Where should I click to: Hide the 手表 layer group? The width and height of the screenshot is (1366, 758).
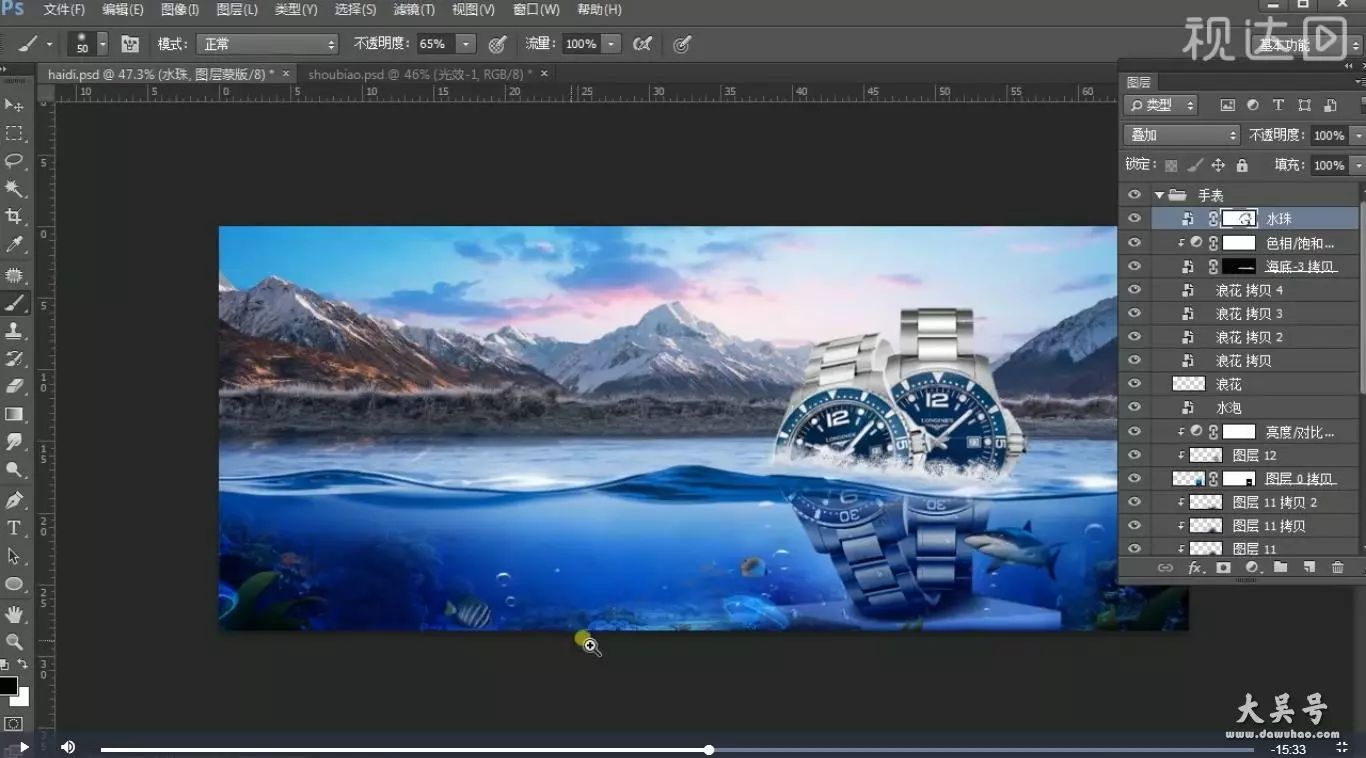click(1134, 195)
